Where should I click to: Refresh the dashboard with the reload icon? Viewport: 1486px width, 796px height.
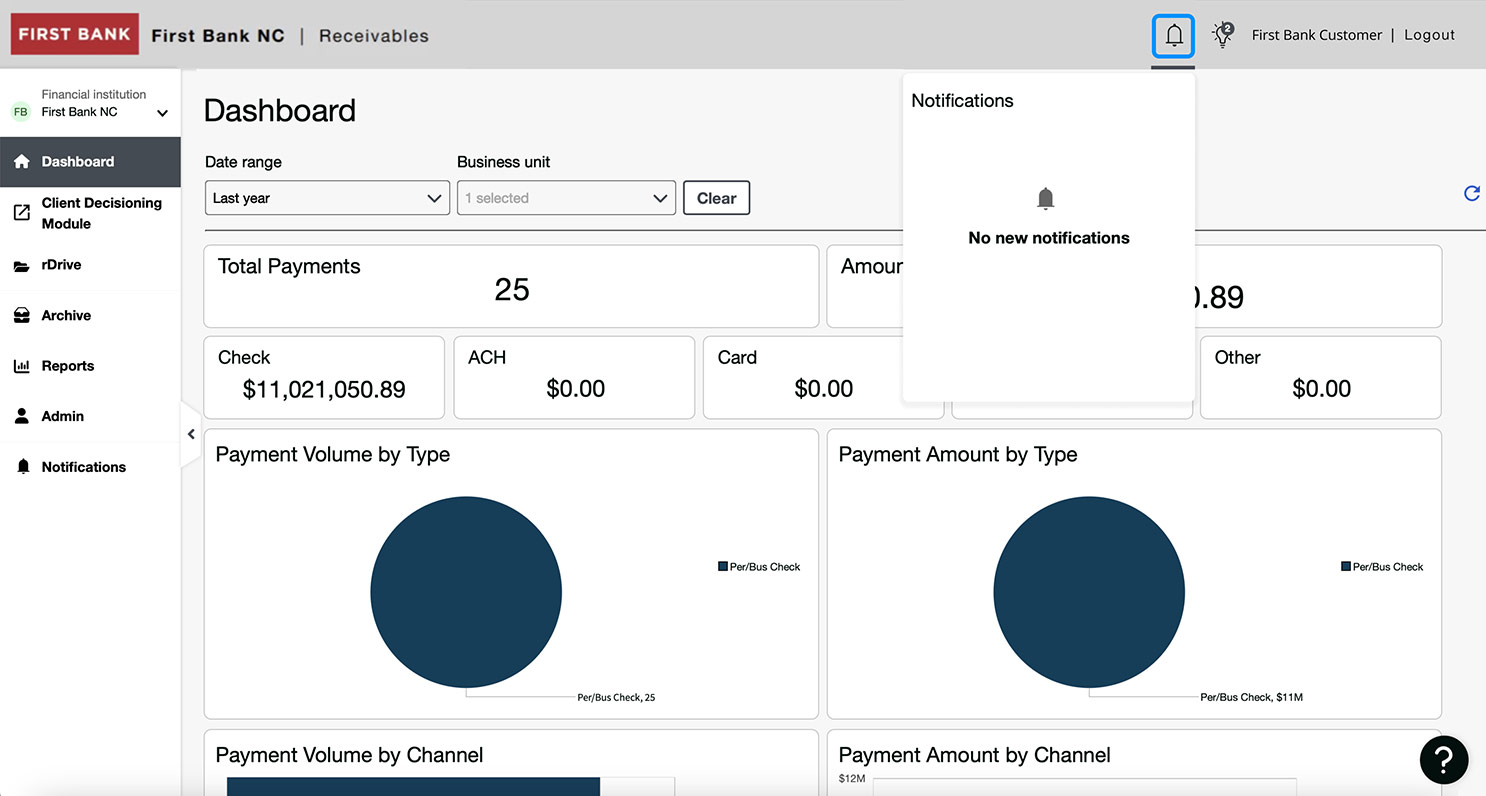(1471, 194)
